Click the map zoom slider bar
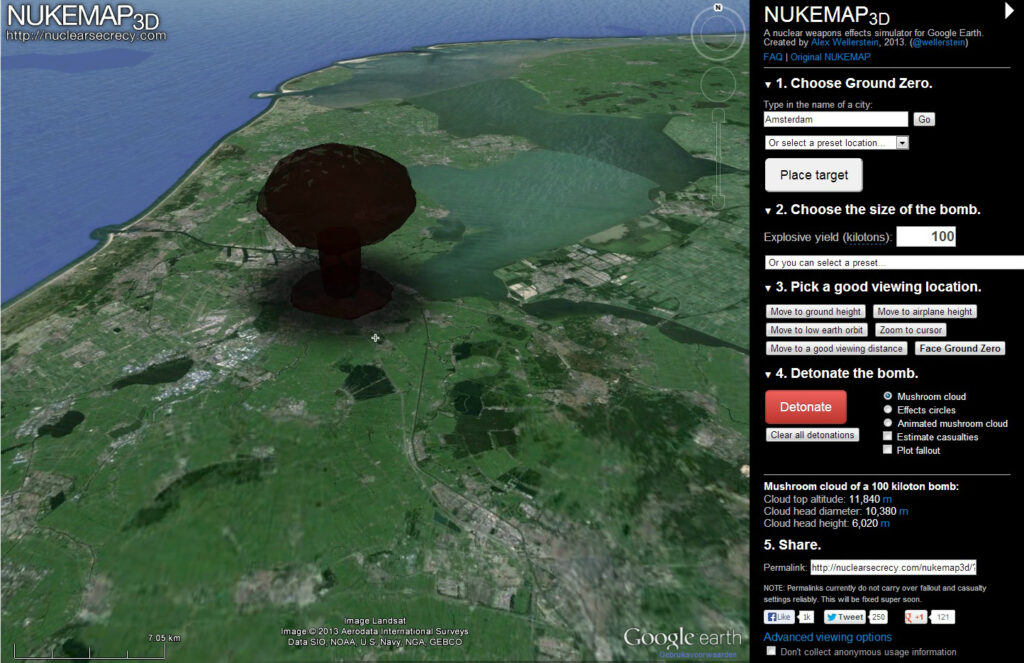 pyautogui.click(x=718, y=160)
